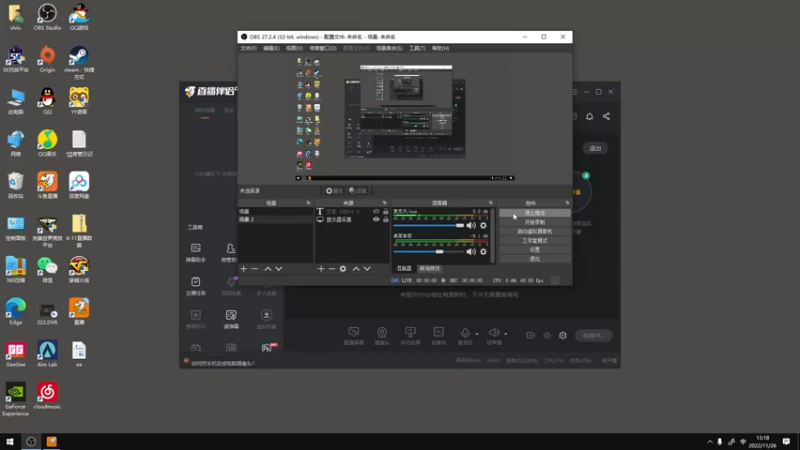Open the 停靠窗口(D) menu in OBS
Screen dimensions: 800x450
pyautogui.click(x=322, y=48)
